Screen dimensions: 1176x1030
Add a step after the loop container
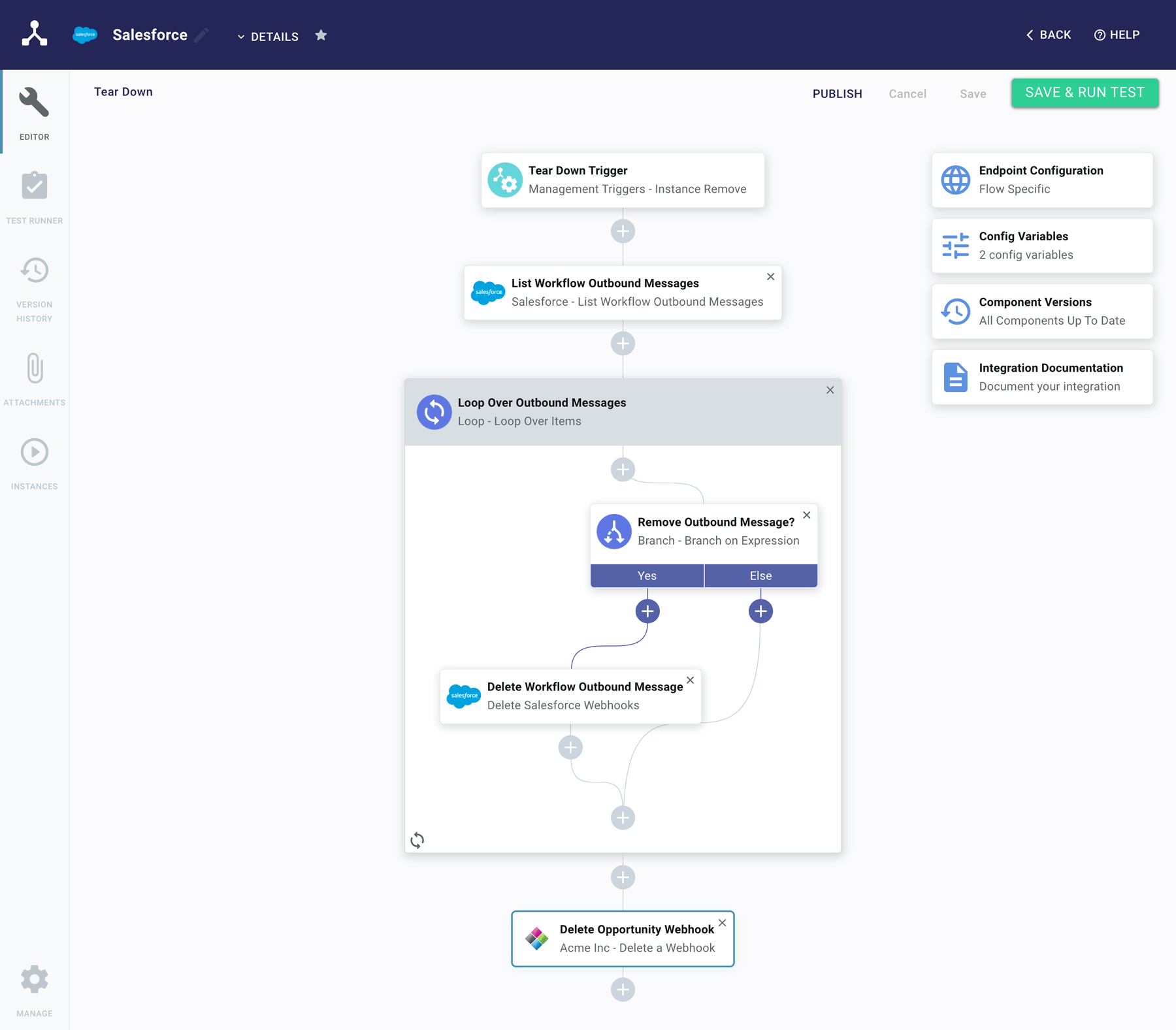[x=623, y=877]
